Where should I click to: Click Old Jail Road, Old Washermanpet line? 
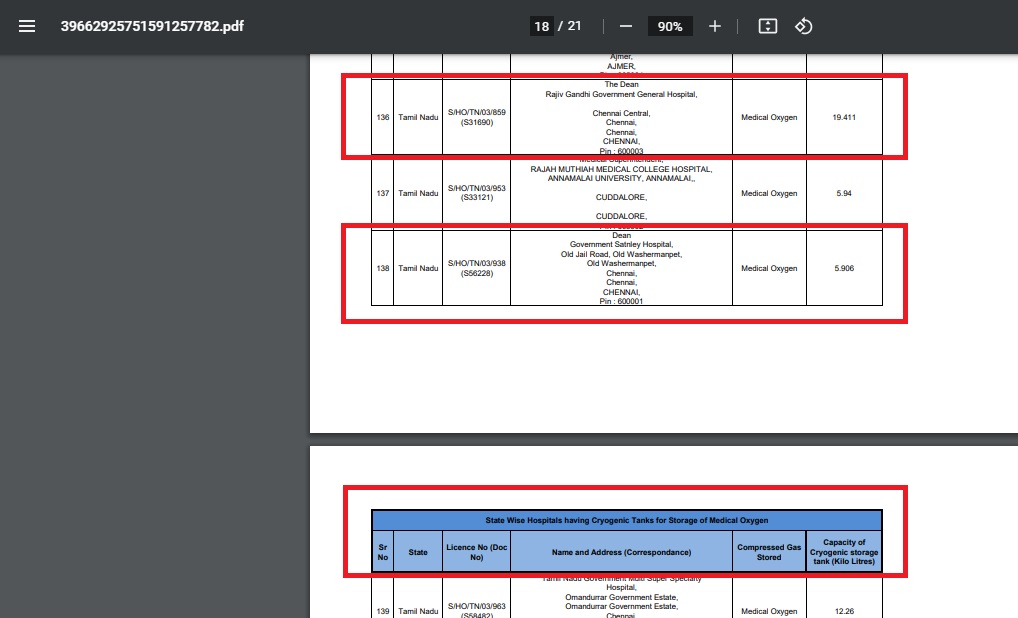tap(621, 254)
